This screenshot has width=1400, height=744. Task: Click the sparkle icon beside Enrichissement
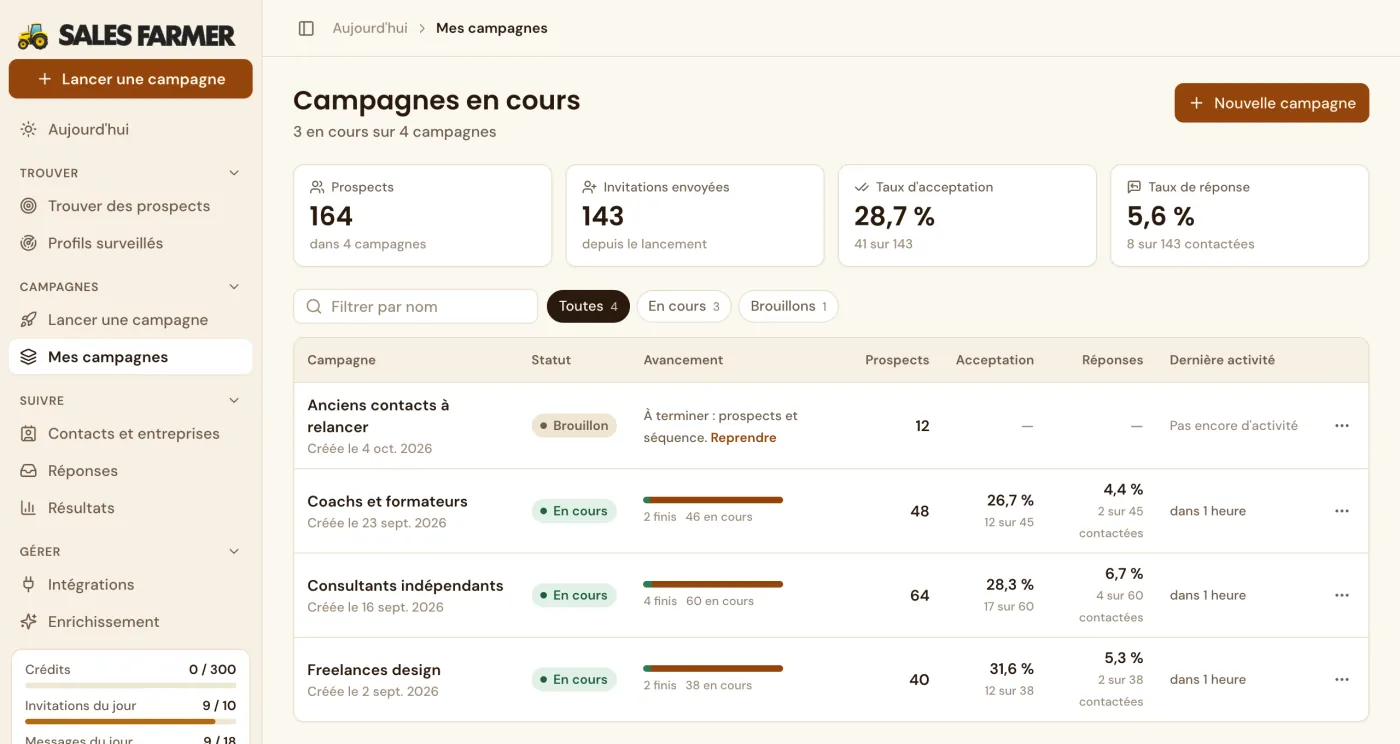(x=29, y=622)
